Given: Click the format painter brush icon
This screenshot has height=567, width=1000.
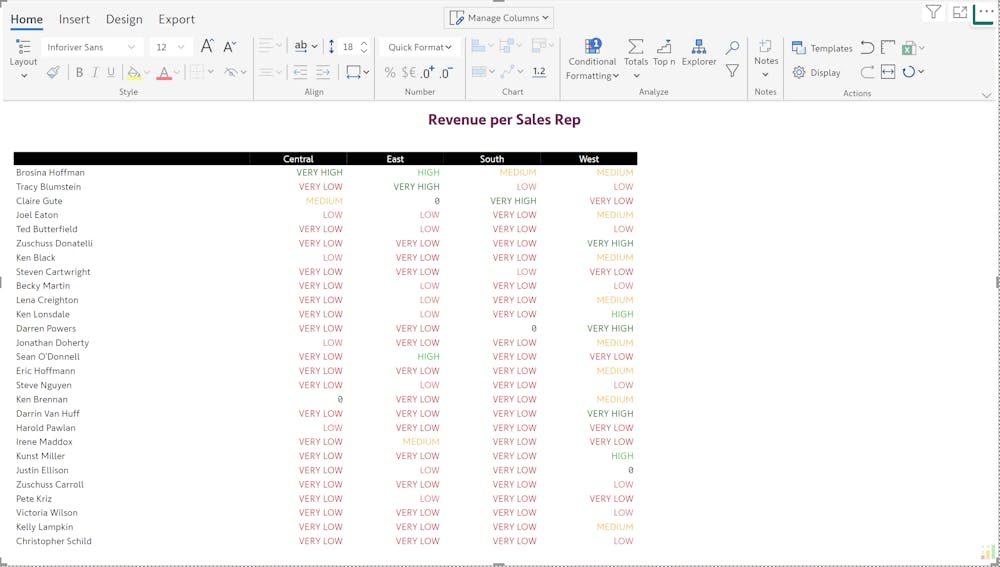Looking at the screenshot, I should [x=53, y=72].
